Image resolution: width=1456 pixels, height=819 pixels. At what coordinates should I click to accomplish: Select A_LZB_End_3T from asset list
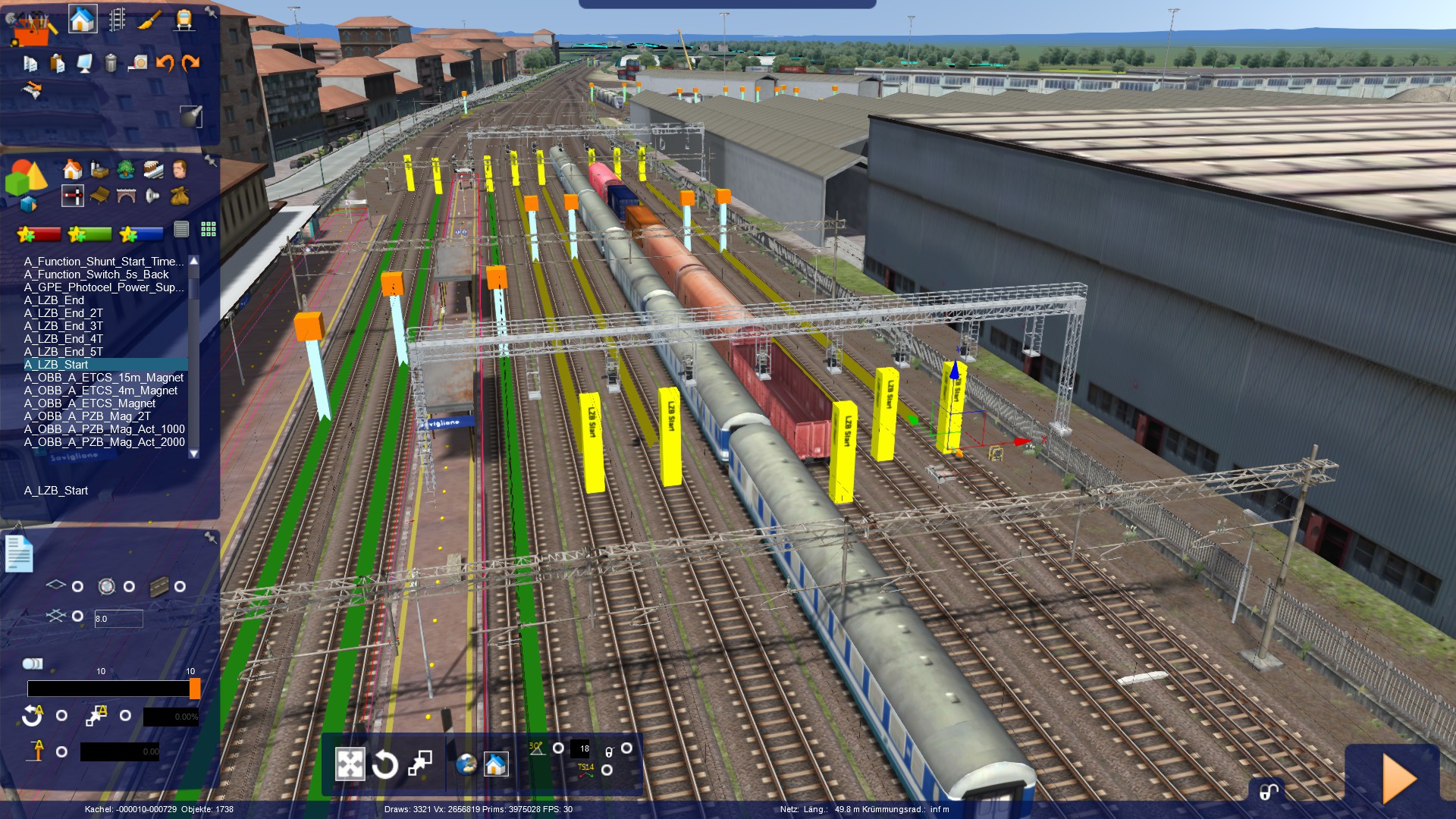(x=64, y=326)
